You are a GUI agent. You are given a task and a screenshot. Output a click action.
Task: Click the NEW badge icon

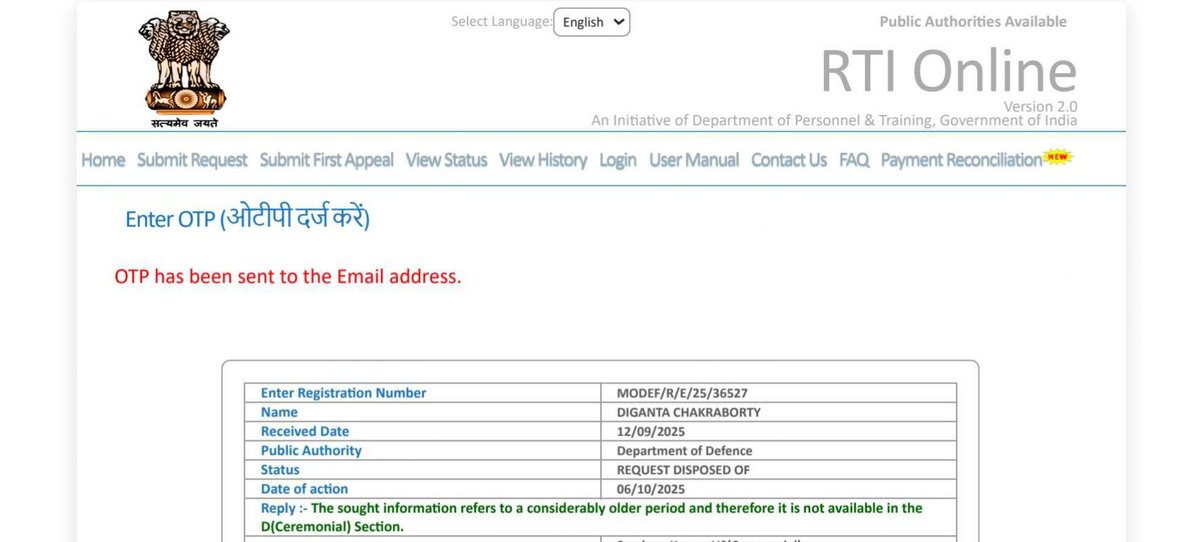coord(1057,156)
